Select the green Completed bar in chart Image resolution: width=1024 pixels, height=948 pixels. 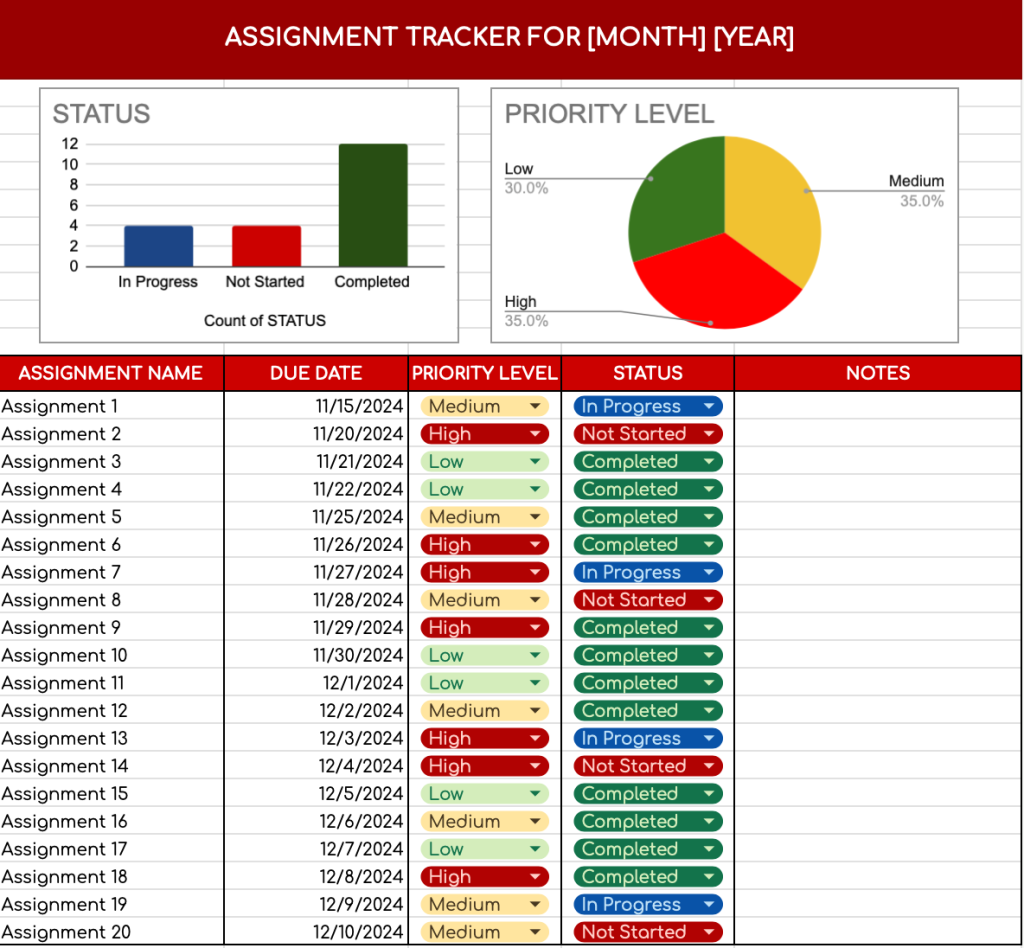click(373, 205)
